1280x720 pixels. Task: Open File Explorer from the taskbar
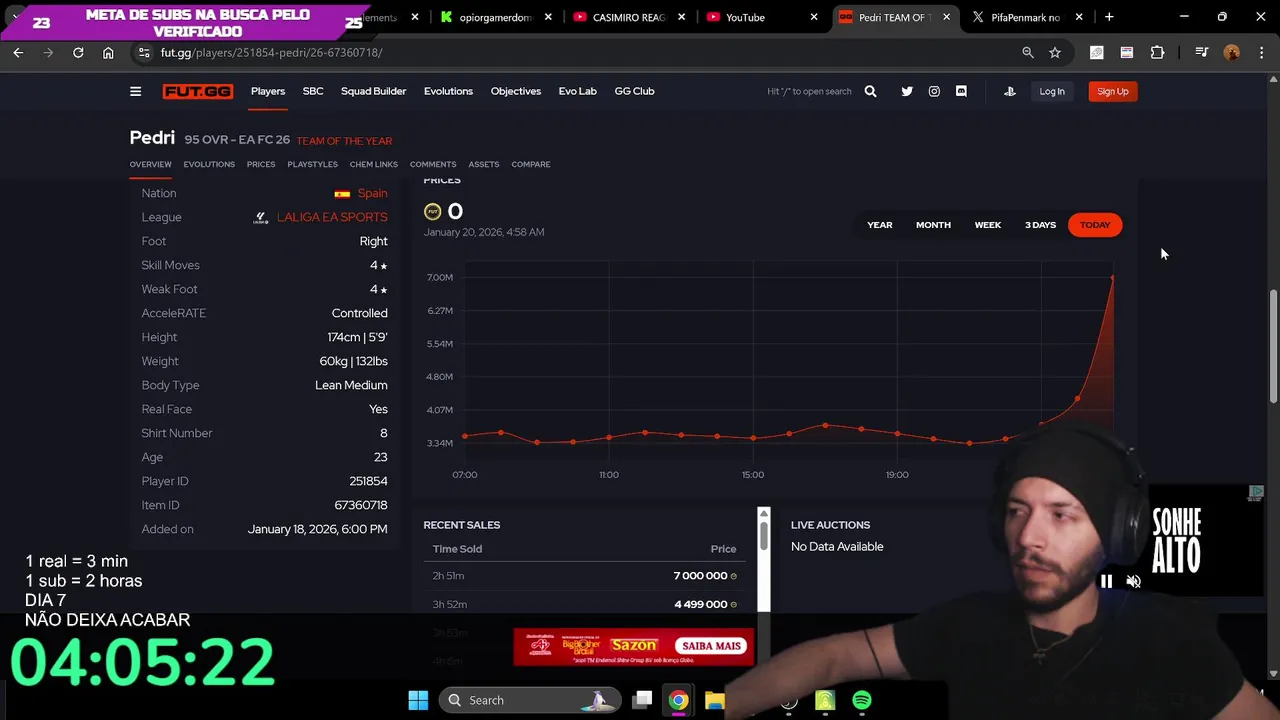(x=714, y=700)
